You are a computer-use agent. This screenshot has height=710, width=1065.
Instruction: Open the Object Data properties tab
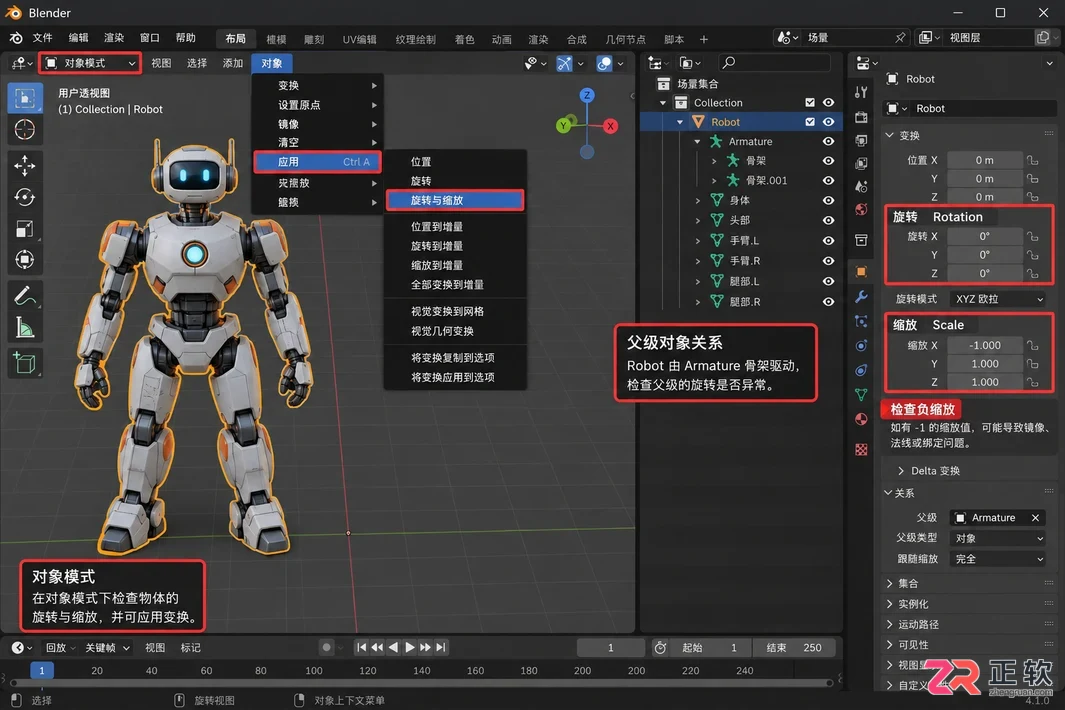(861, 395)
